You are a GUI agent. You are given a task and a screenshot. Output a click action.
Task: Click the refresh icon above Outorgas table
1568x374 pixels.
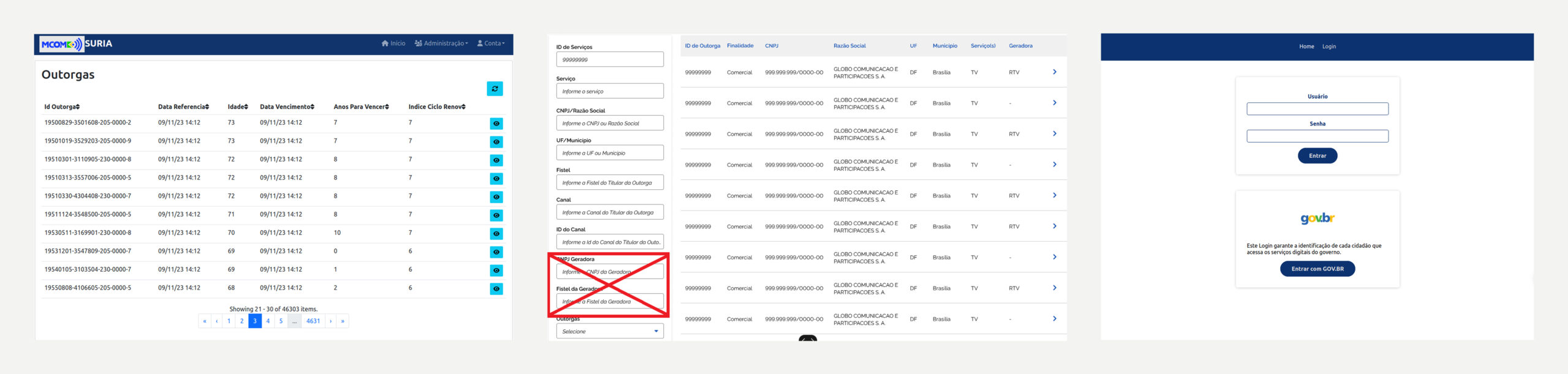pyautogui.click(x=494, y=89)
